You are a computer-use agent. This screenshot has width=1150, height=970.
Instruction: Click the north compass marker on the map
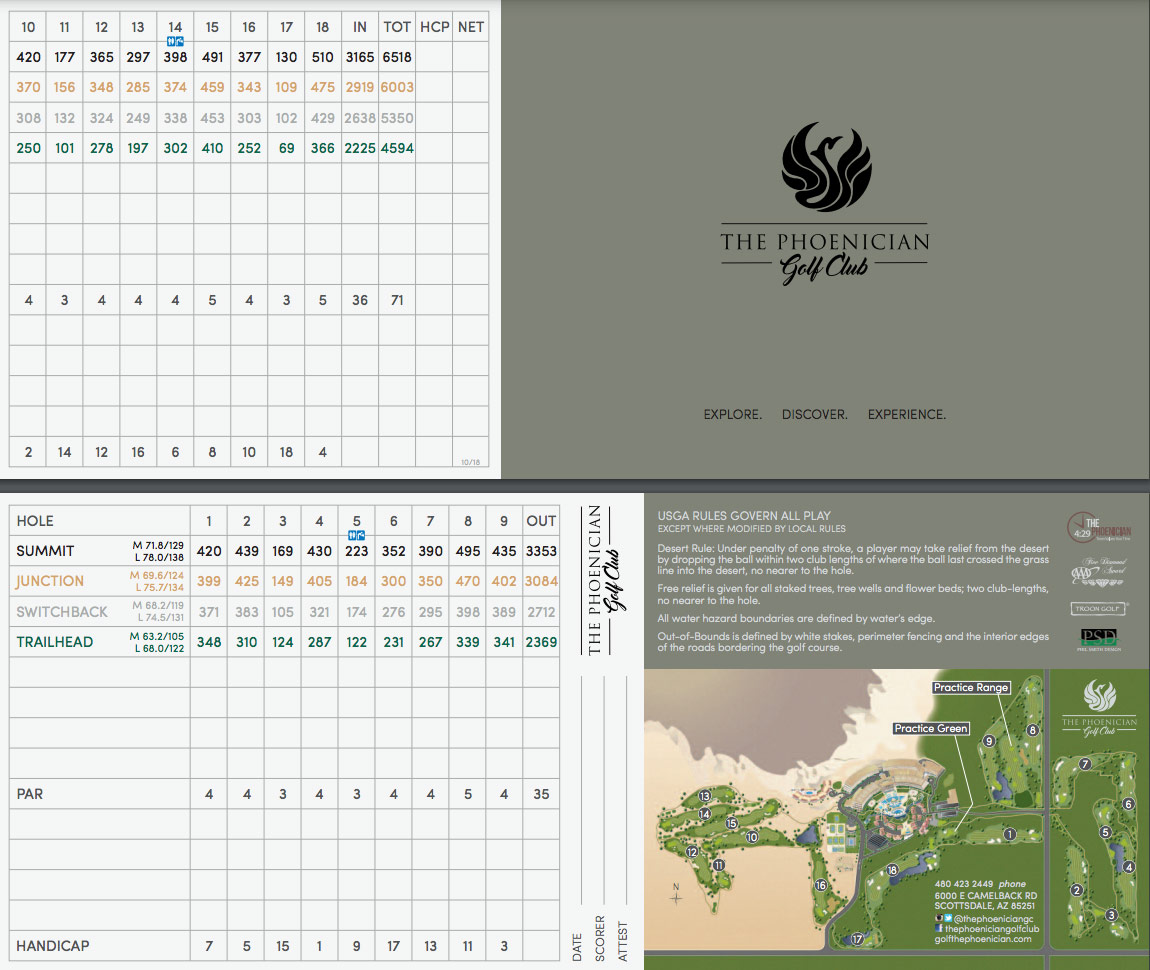click(x=675, y=894)
